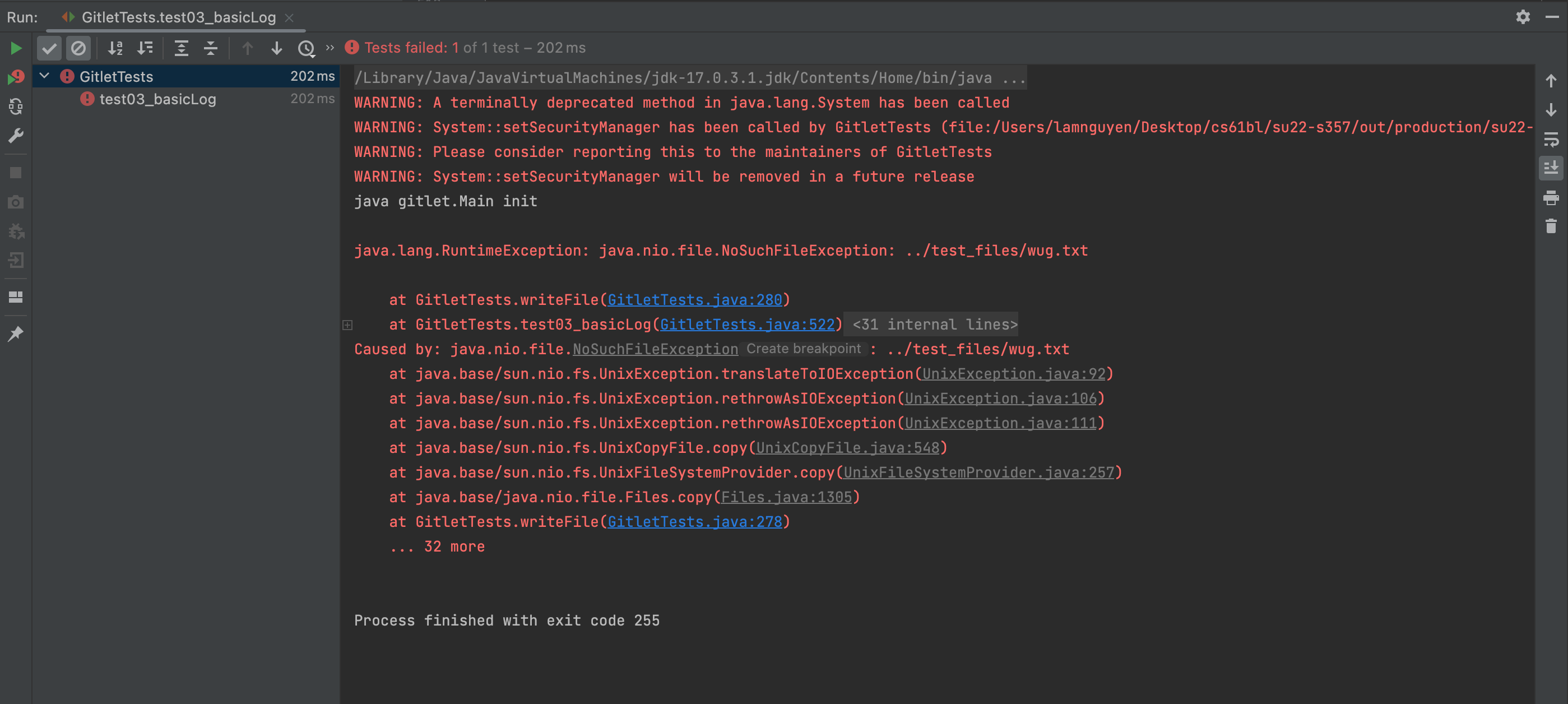The width and height of the screenshot is (1568, 704).
Task: Expand all test nodes
Action: tap(182, 48)
